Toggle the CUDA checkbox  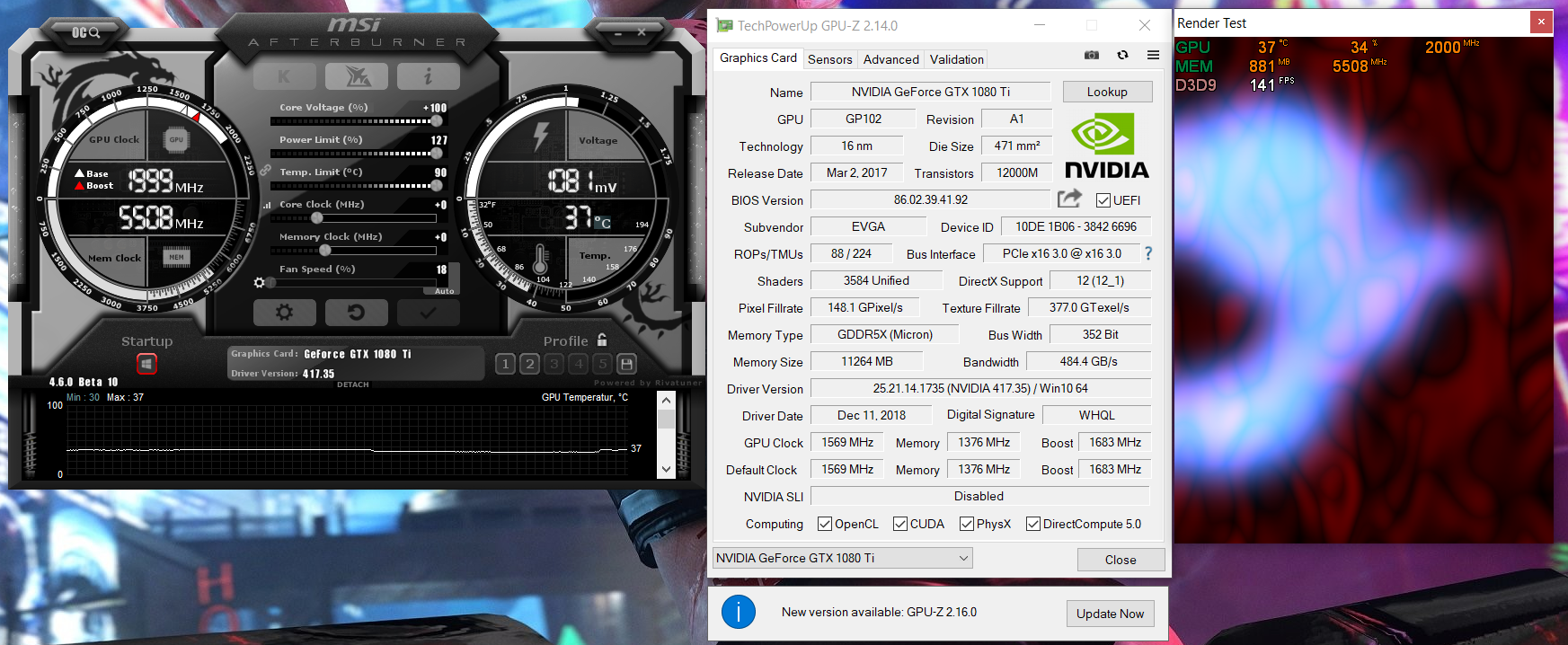tap(900, 524)
